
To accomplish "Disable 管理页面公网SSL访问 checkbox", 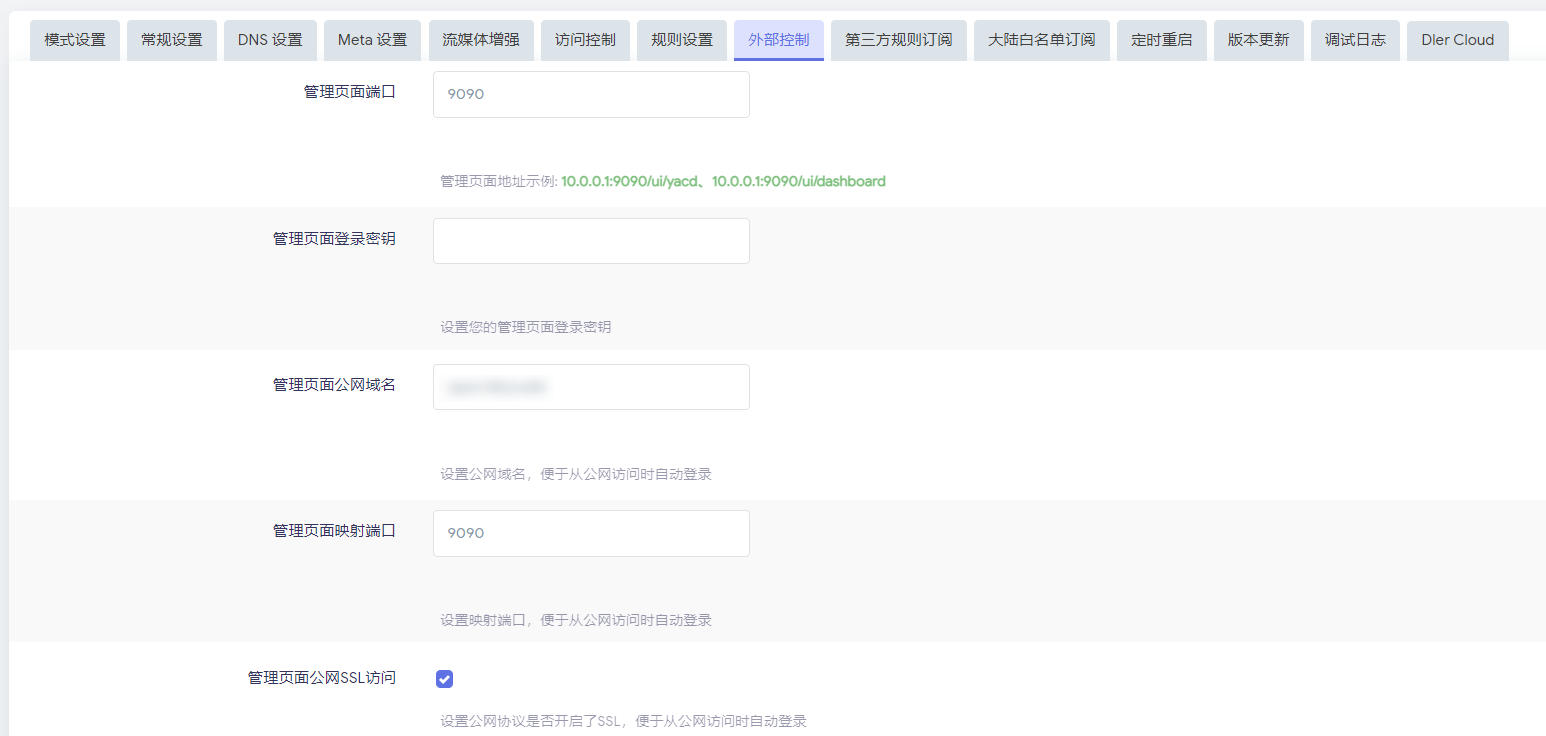I will click(x=443, y=678).
